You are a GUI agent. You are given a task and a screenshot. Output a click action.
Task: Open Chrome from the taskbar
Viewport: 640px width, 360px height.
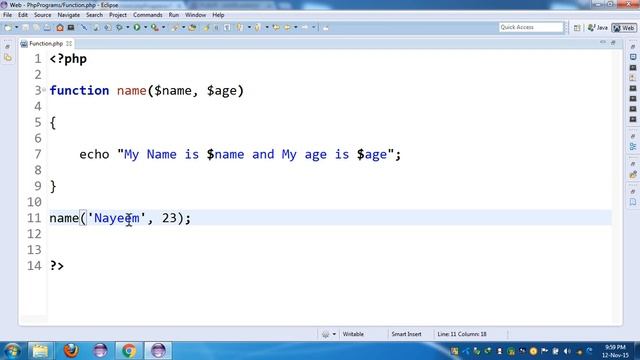click(x=129, y=351)
